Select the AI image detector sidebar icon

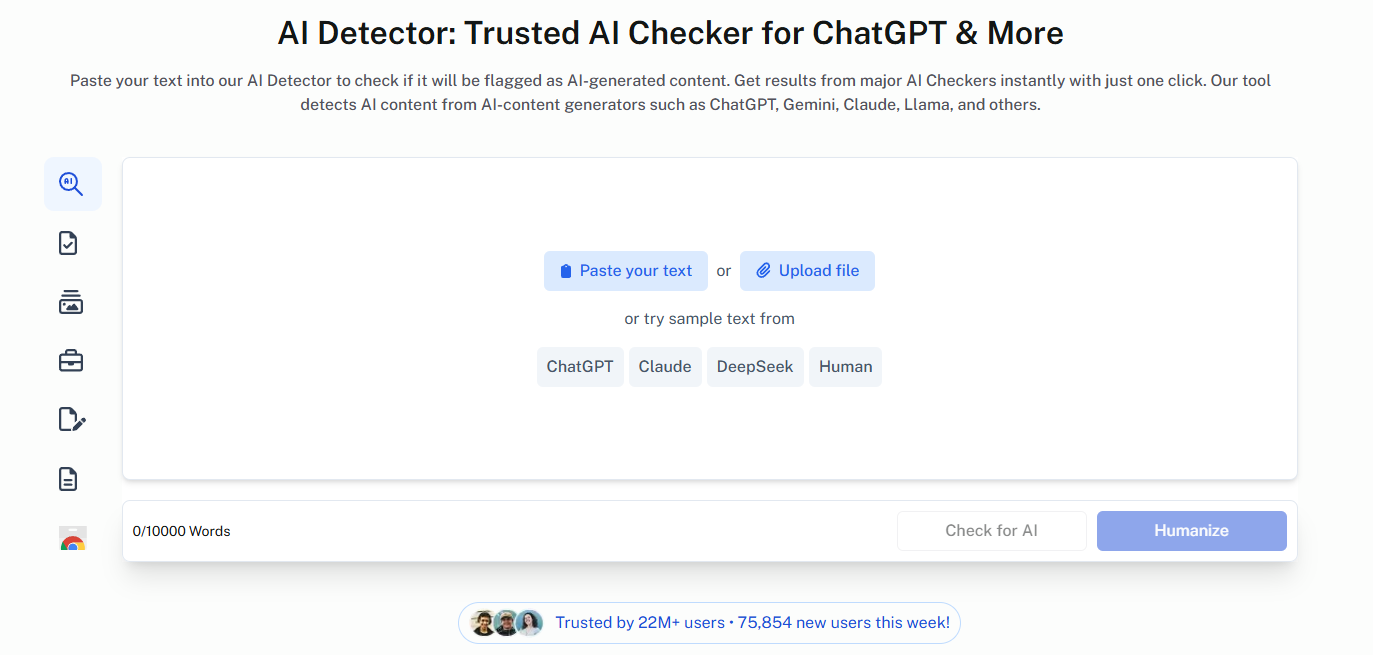[x=70, y=301]
